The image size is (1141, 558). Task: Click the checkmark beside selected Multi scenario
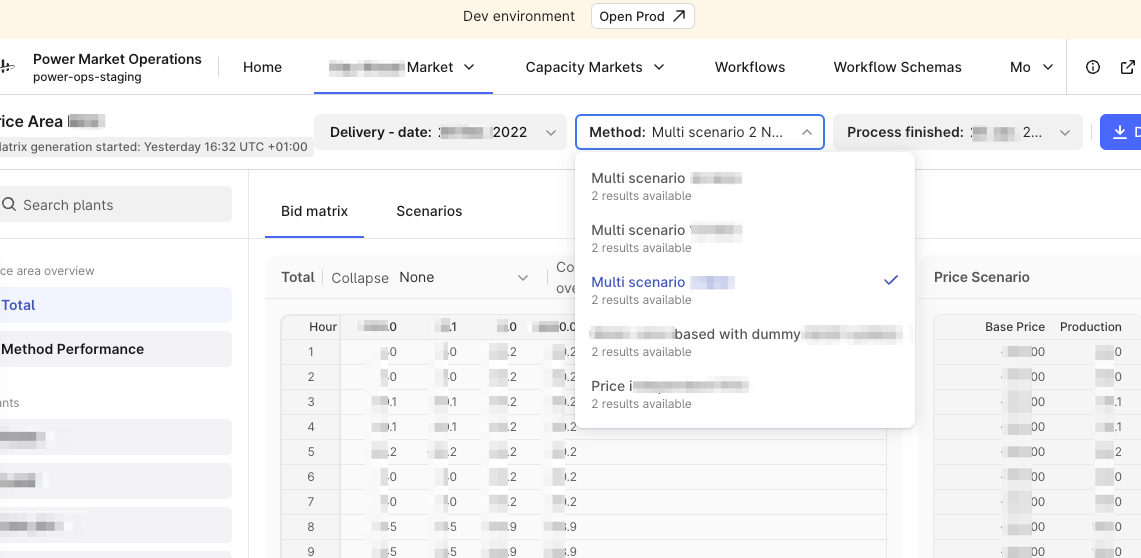[891, 281]
